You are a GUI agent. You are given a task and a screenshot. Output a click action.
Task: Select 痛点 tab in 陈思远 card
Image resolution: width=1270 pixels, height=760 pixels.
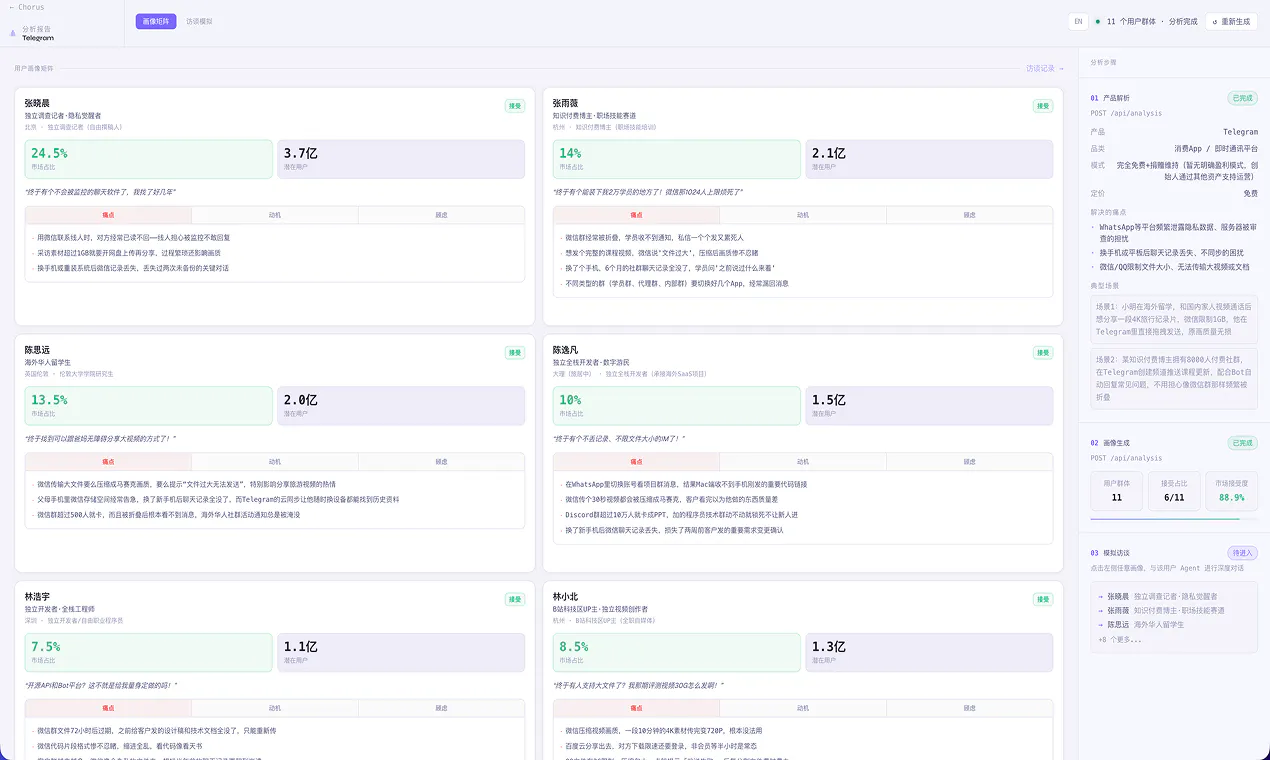tap(108, 462)
